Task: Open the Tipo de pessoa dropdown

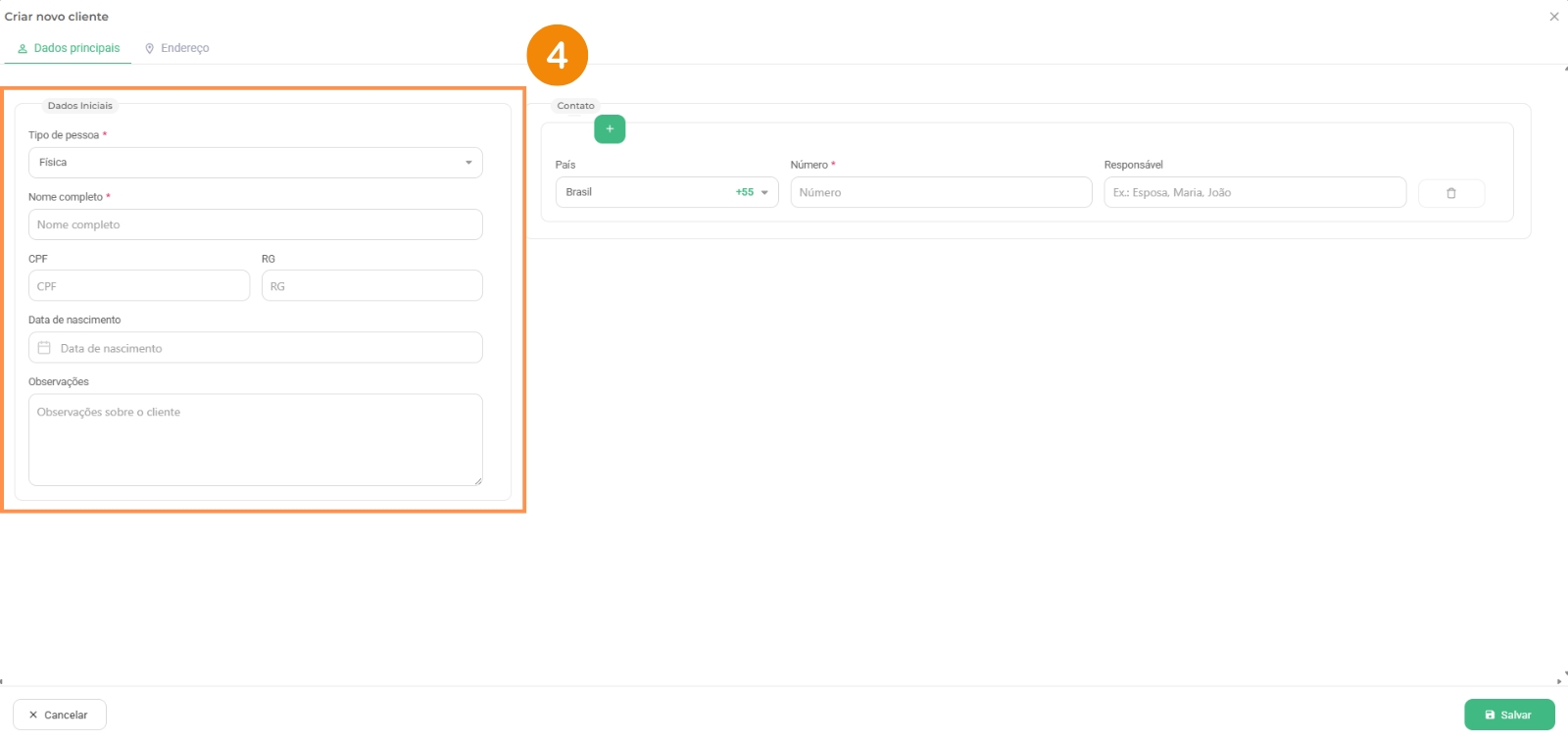Action: coord(255,163)
